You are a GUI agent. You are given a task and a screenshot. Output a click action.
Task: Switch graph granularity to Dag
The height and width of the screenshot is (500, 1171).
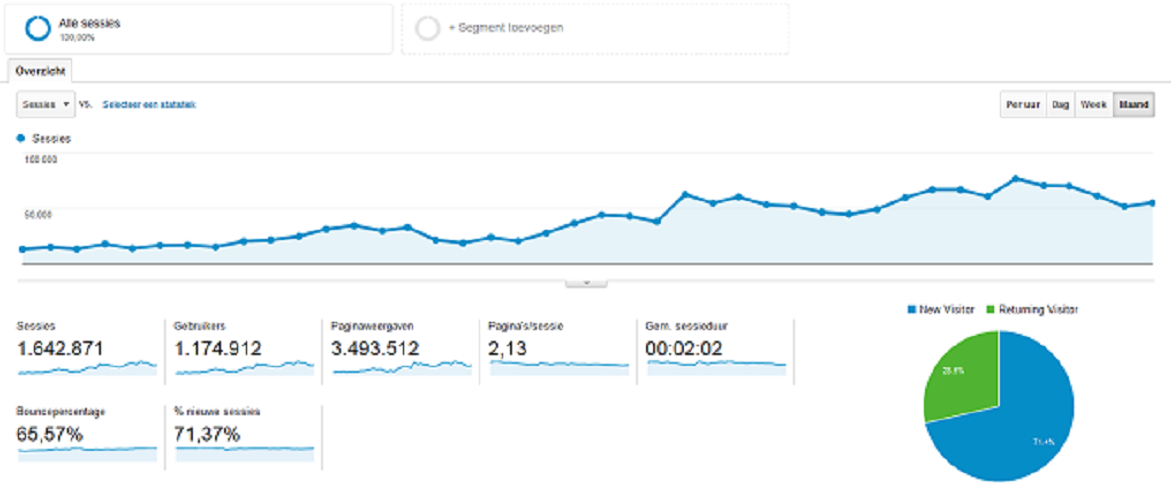[1060, 105]
